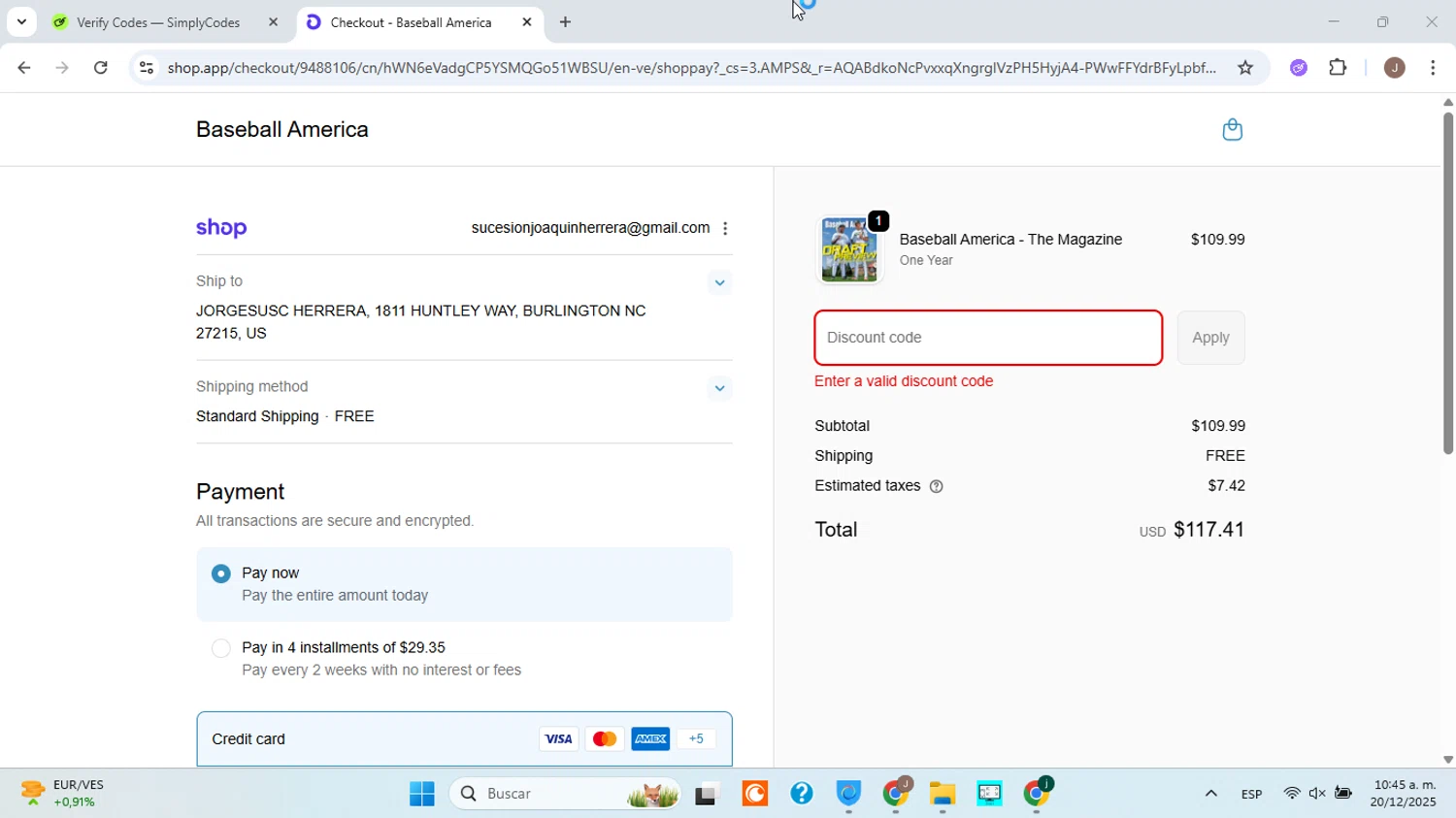This screenshot has width=1456, height=818.
Task: Open the battery status tray icon
Action: [1343, 795]
